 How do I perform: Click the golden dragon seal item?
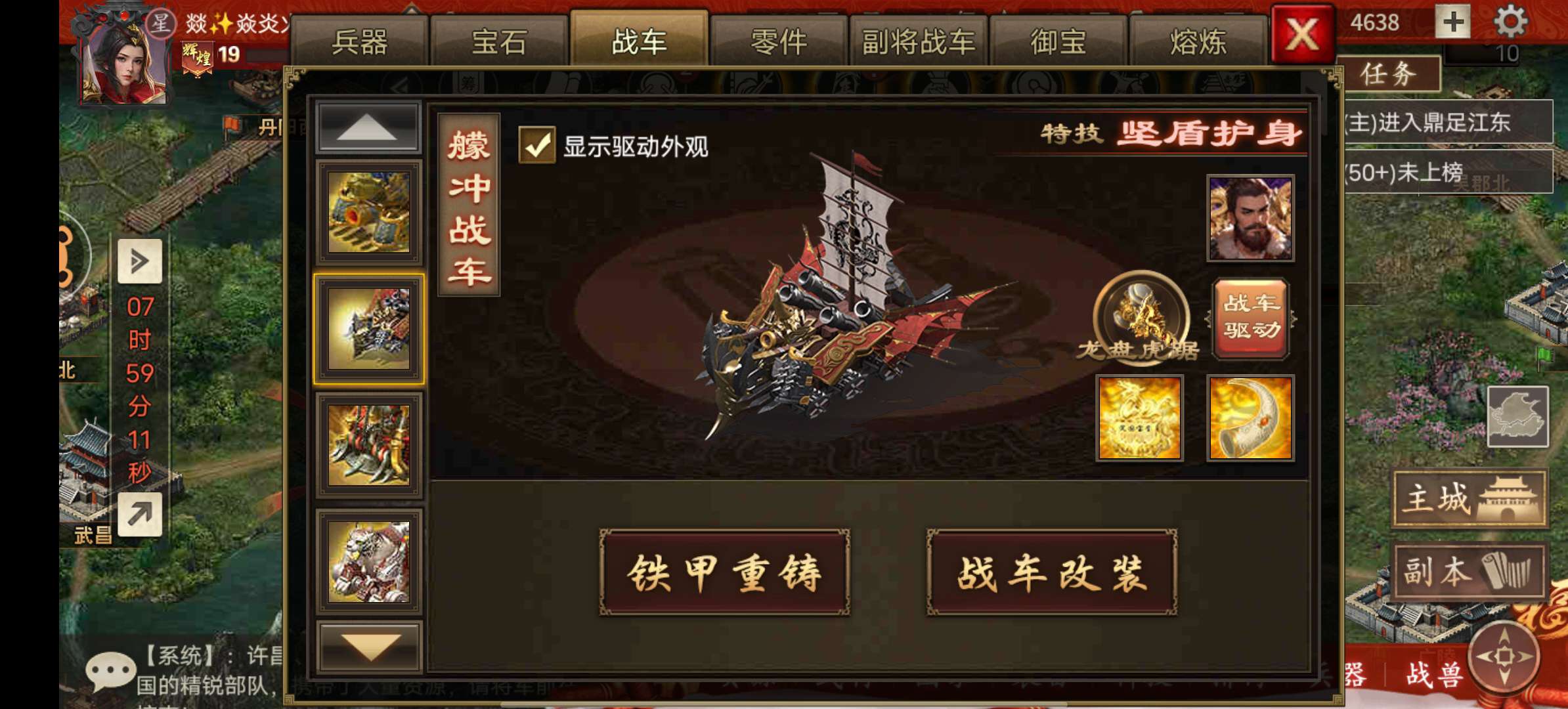coord(1140,418)
